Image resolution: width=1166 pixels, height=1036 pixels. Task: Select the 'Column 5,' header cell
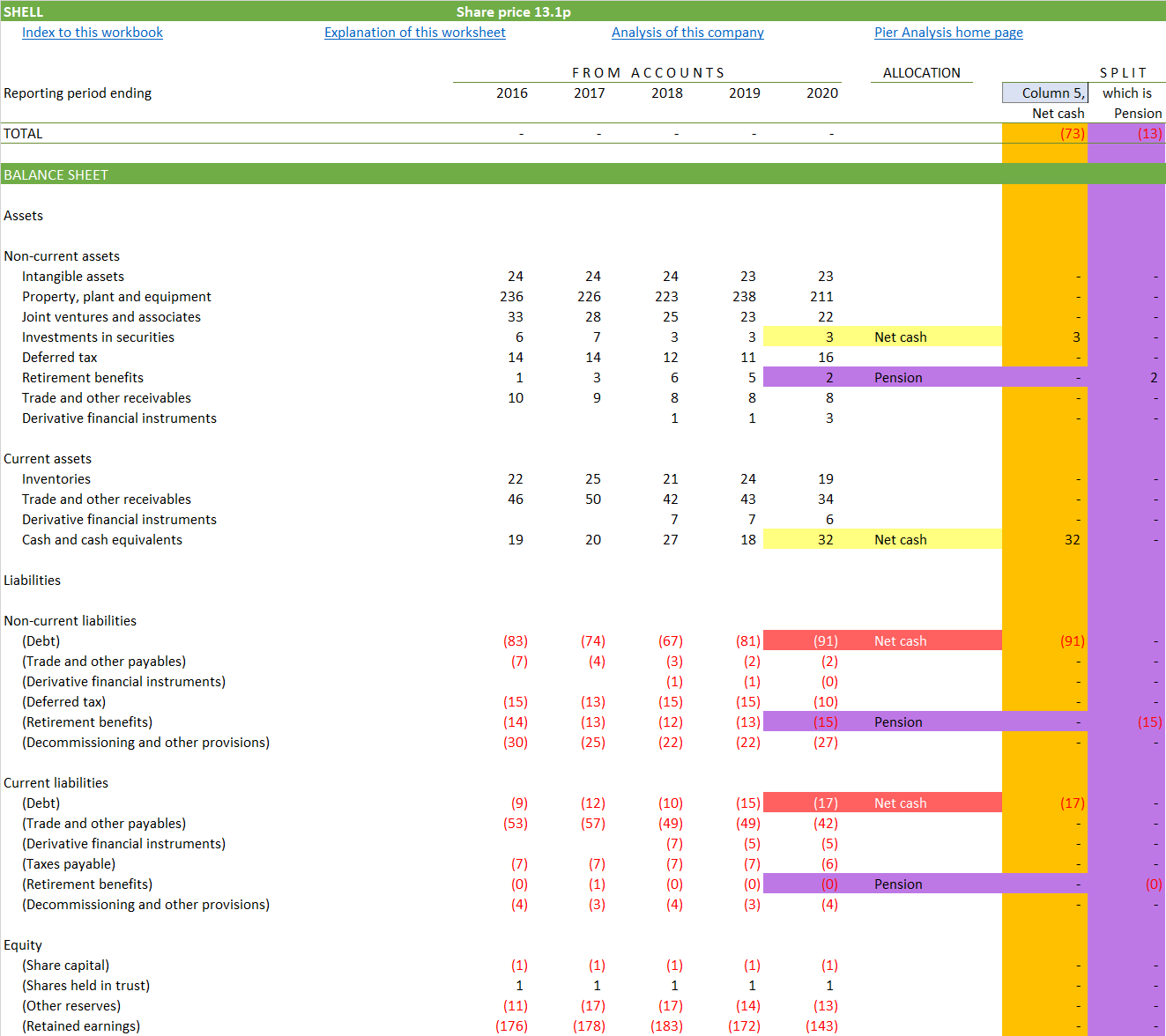click(x=1045, y=92)
